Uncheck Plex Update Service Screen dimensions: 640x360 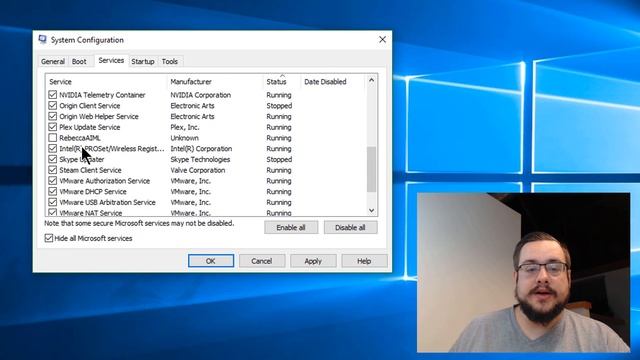[x=52, y=127]
